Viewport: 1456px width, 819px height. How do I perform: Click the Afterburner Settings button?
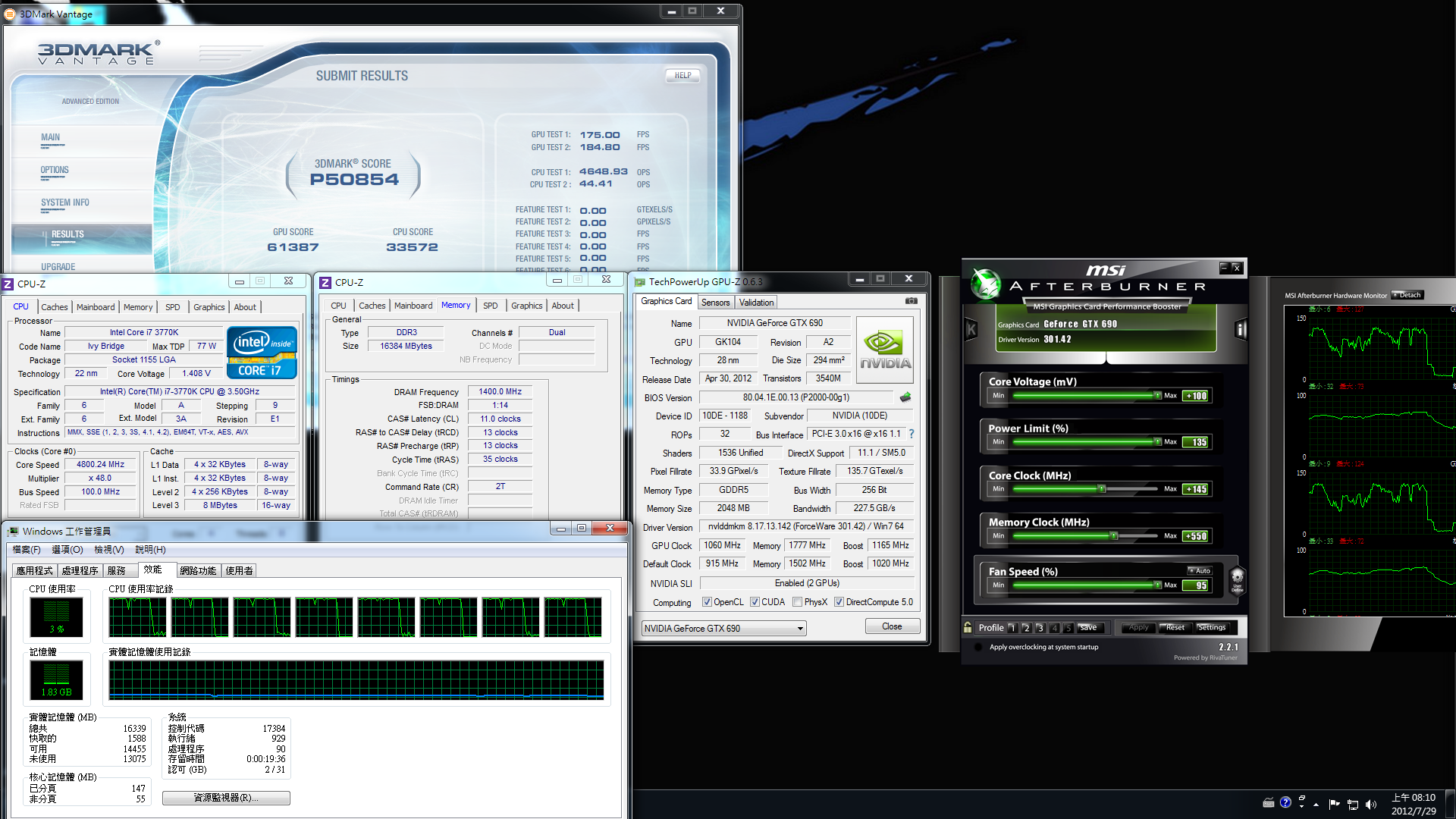tap(1211, 627)
